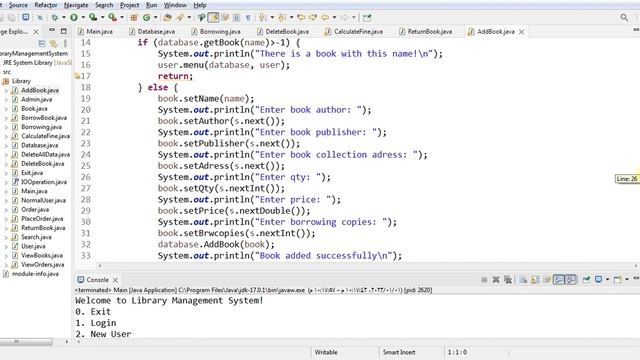The width and height of the screenshot is (640, 360).
Task: Open Display Selected Console dropdown arrow
Action: click(607, 280)
